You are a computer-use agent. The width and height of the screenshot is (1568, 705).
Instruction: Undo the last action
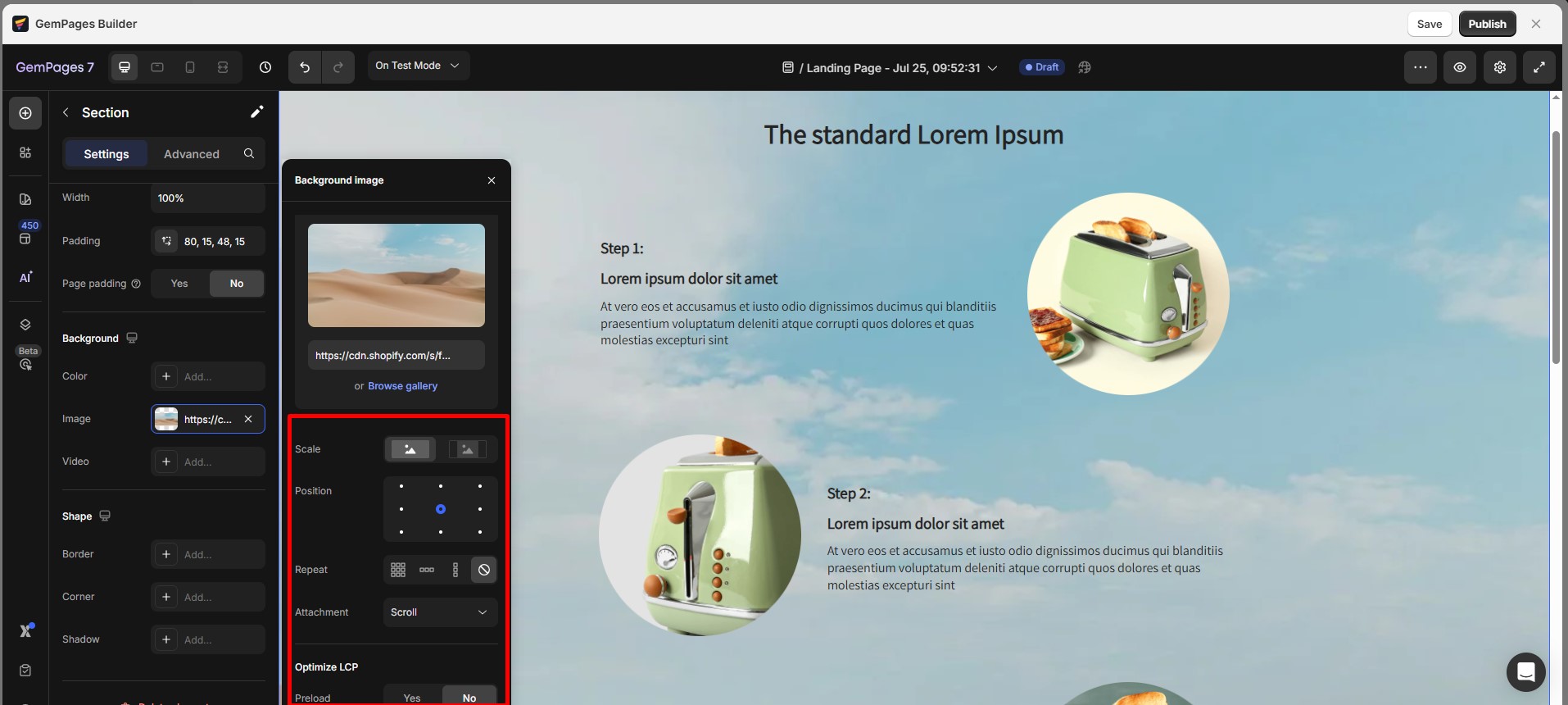[x=305, y=67]
